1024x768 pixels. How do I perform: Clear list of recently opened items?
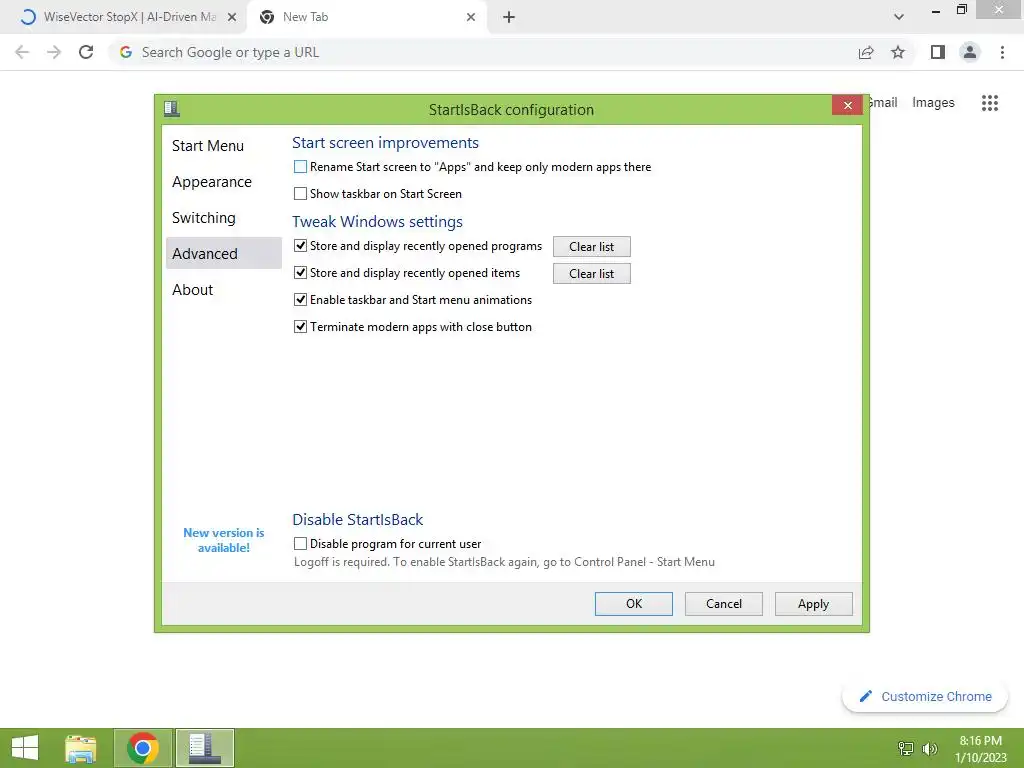[592, 274]
